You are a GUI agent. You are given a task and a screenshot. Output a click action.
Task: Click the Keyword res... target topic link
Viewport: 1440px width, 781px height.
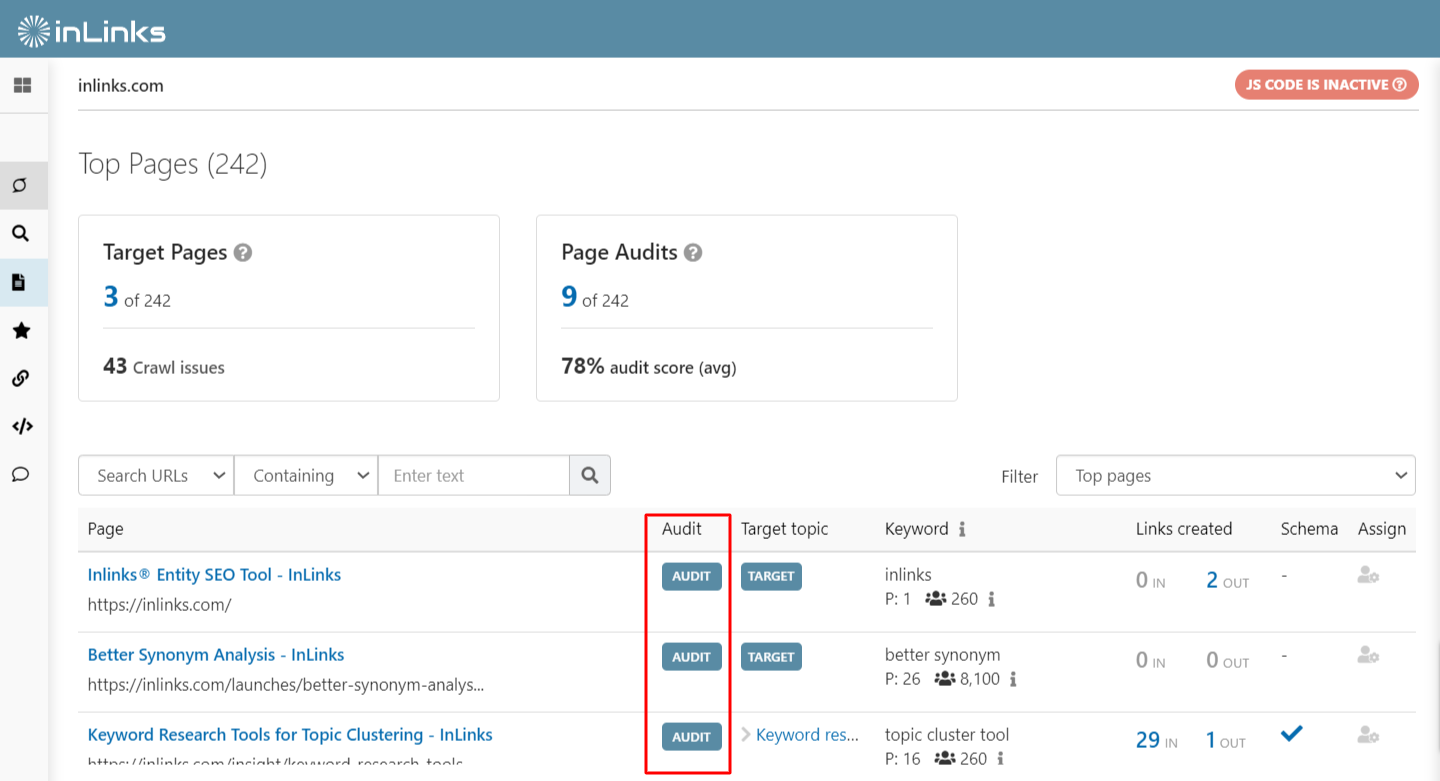(807, 735)
